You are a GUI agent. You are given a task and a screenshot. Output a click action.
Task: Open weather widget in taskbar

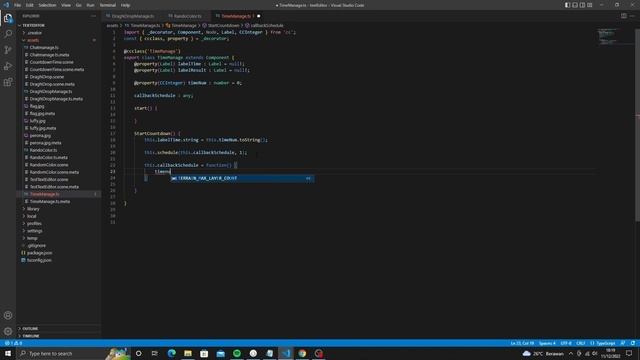543,353
